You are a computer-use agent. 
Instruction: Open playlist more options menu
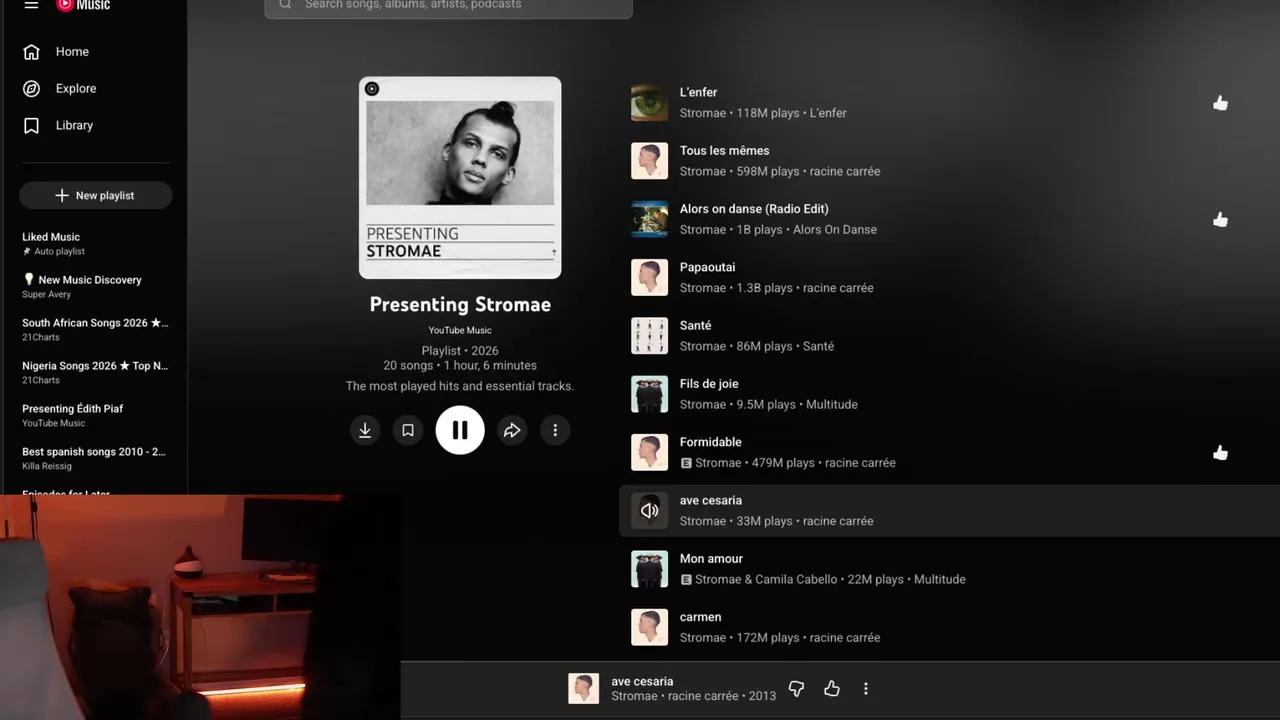[x=555, y=430]
